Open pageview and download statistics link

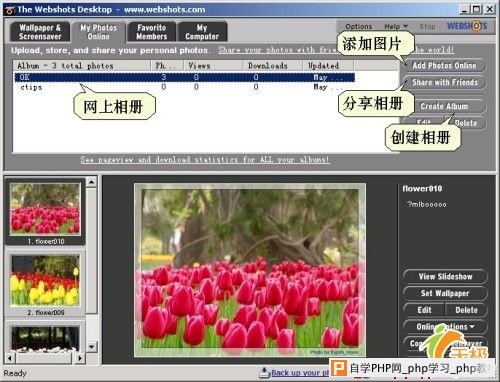(x=205, y=159)
